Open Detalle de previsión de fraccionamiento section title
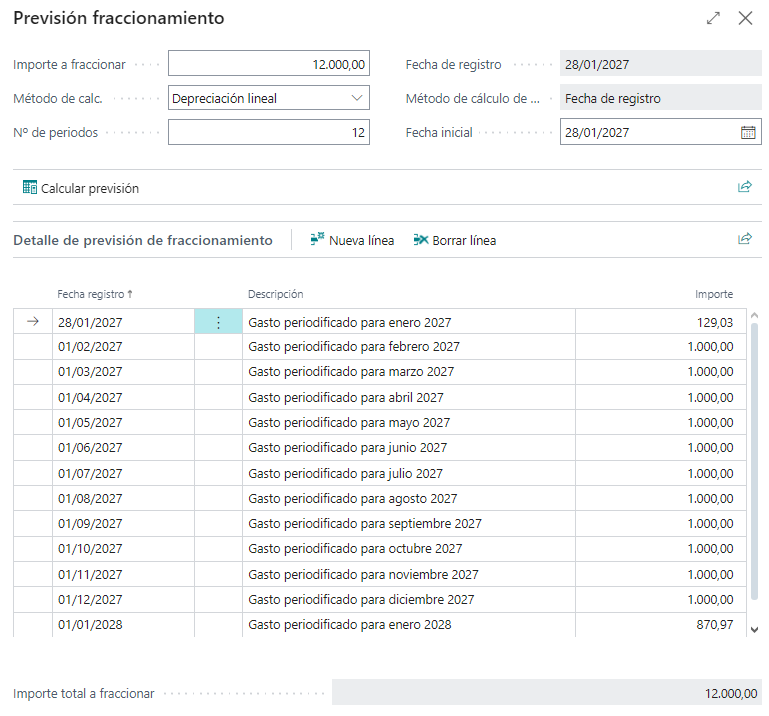Viewport: 769px width, 716px height. (x=143, y=240)
